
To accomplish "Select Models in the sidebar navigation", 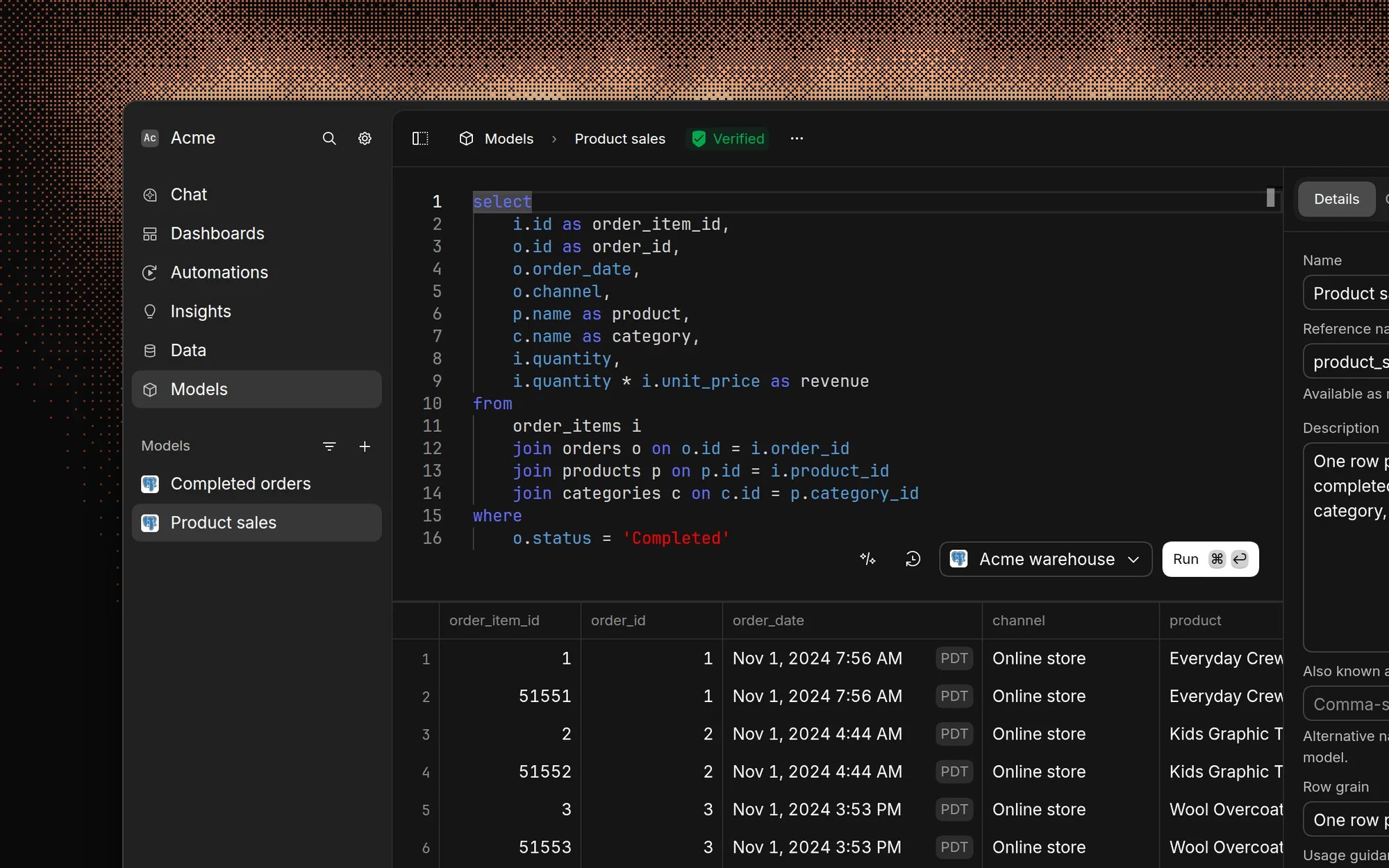I will pos(256,389).
